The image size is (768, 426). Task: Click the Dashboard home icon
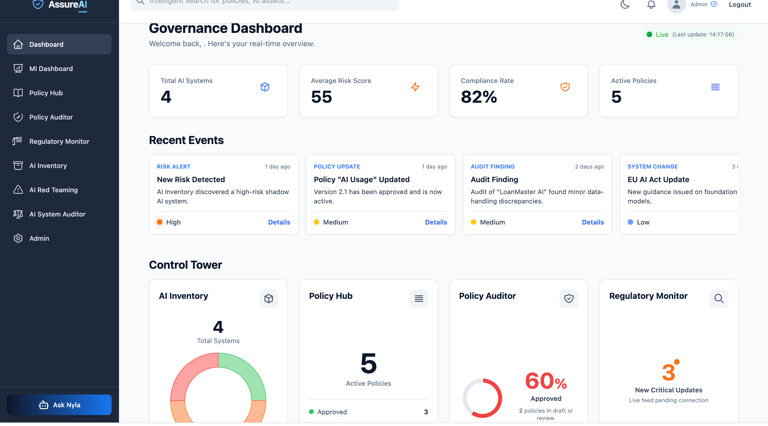[18, 44]
